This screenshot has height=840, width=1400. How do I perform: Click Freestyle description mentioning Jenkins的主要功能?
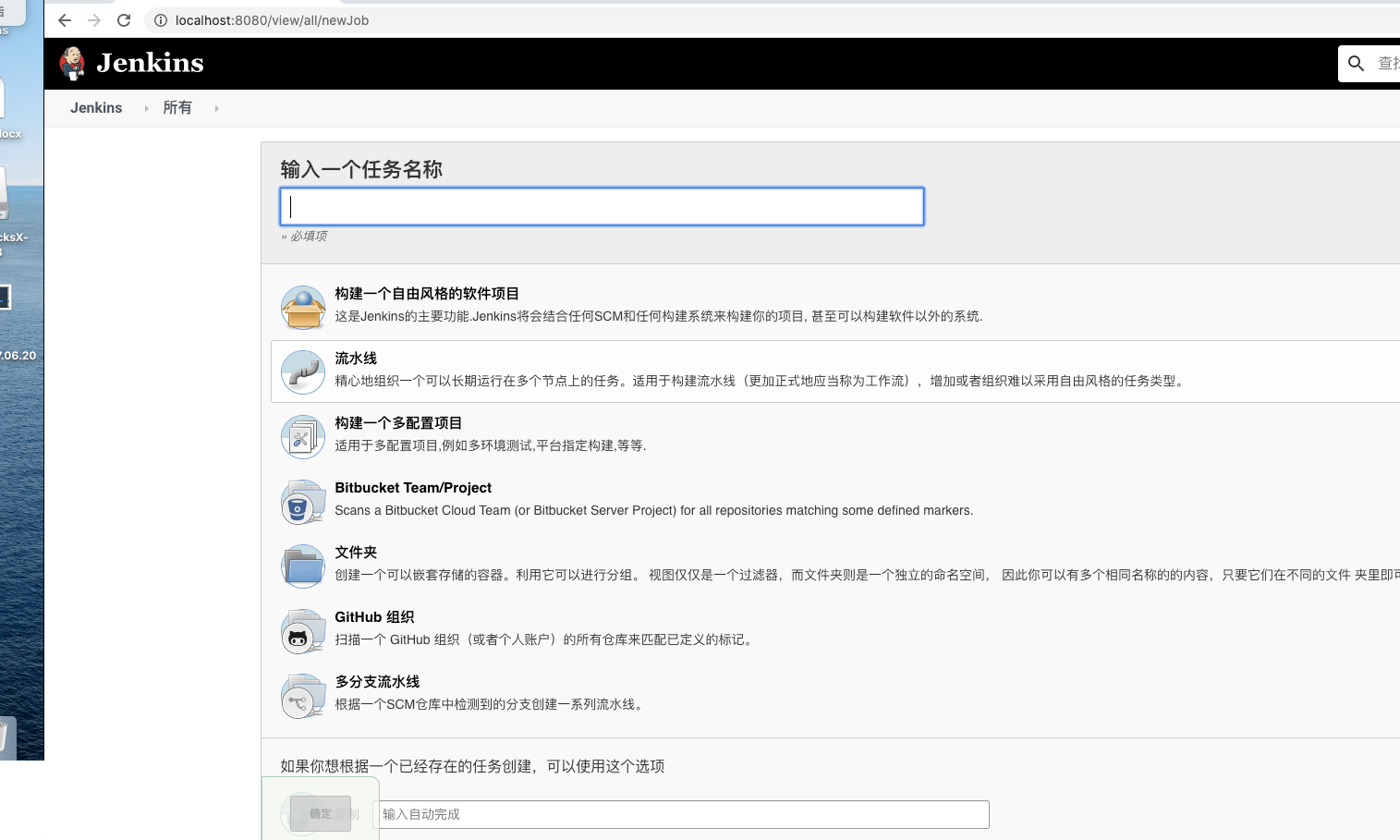[x=659, y=316]
